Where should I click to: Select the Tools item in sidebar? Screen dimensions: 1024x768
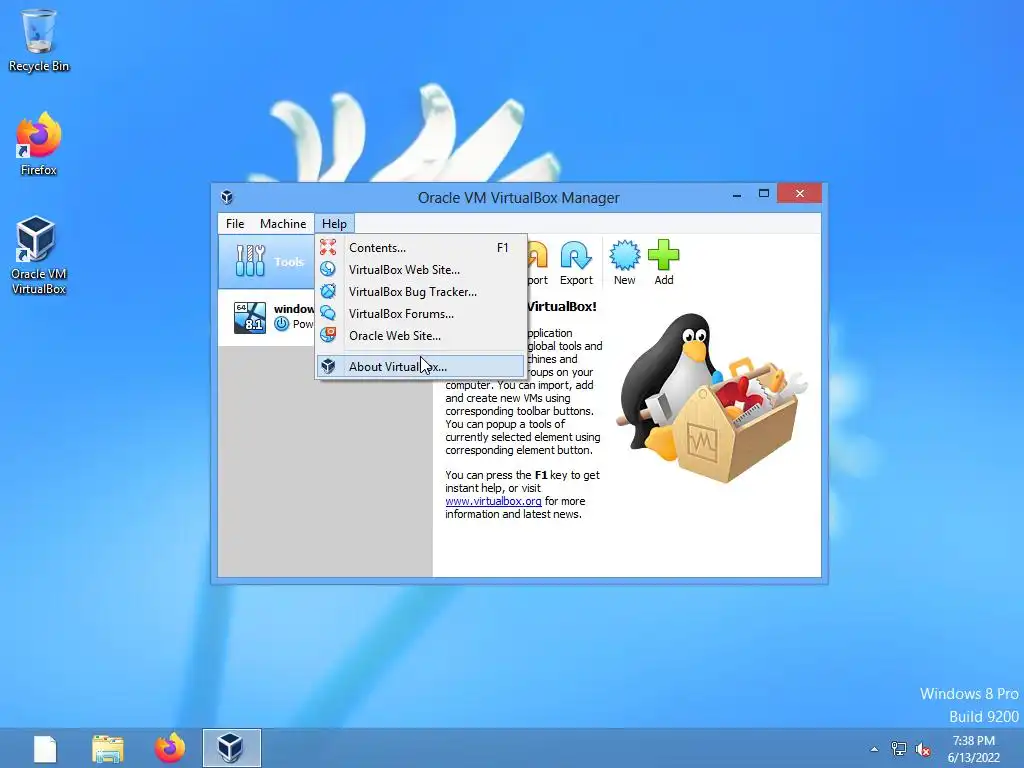[x=266, y=262]
